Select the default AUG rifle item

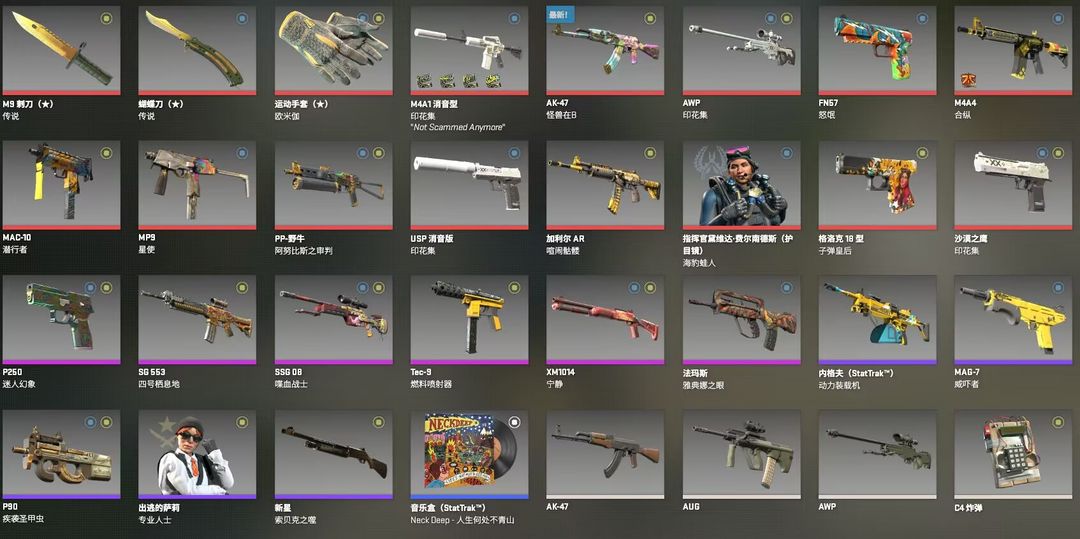(x=741, y=454)
